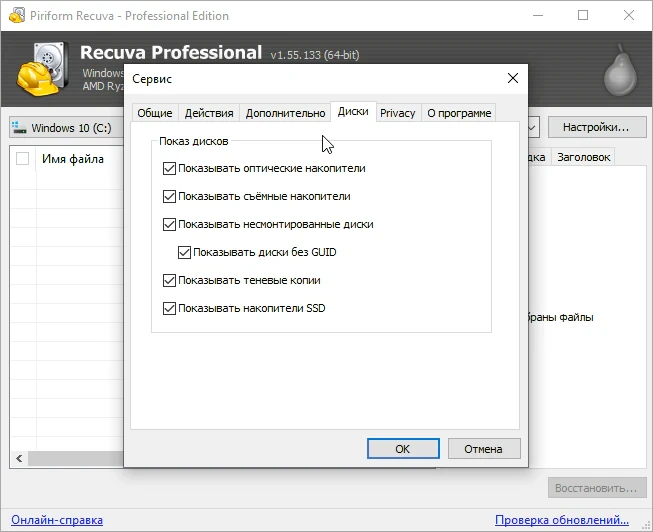This screenshot has width=653, height=532.
Task: Click the Piriform pear logo icon
Action: [621, 70]
